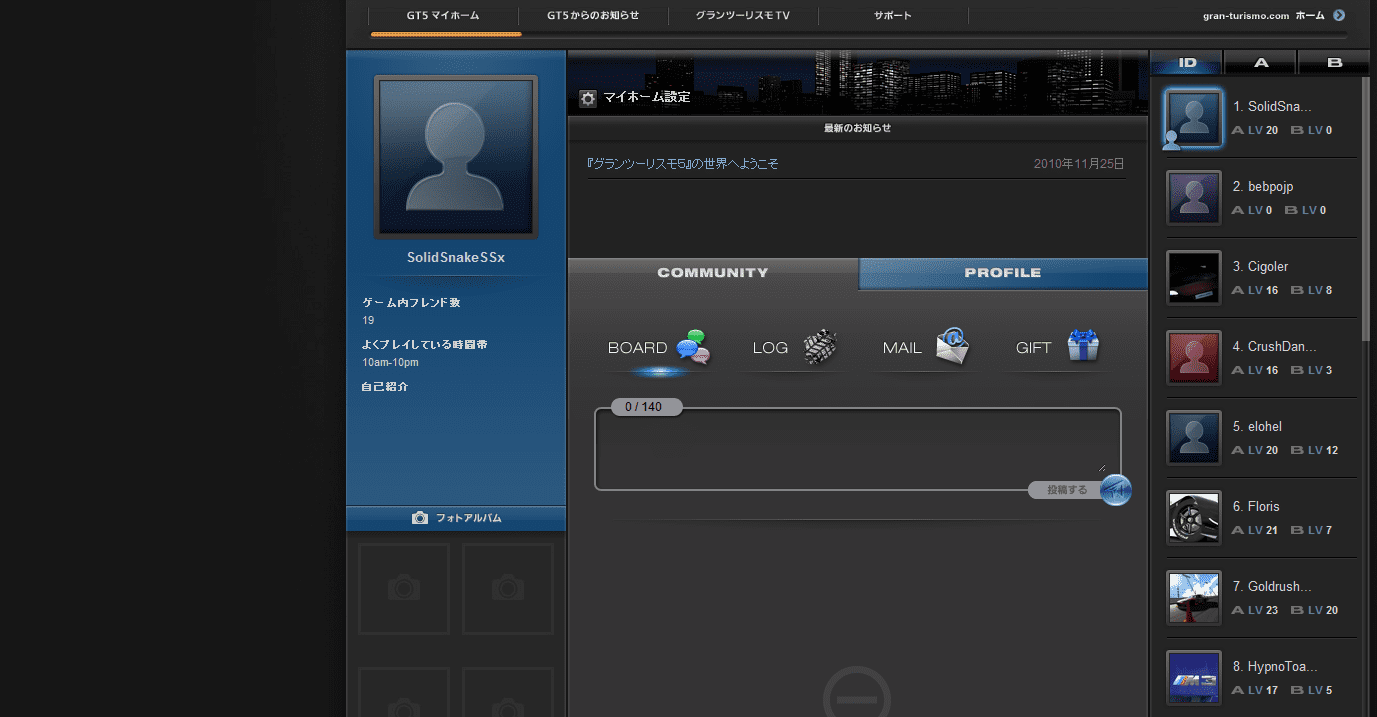The image size is (1377, 717).
Task: Sort friends list by A-spec tab
Action: tap(1260, 62)
